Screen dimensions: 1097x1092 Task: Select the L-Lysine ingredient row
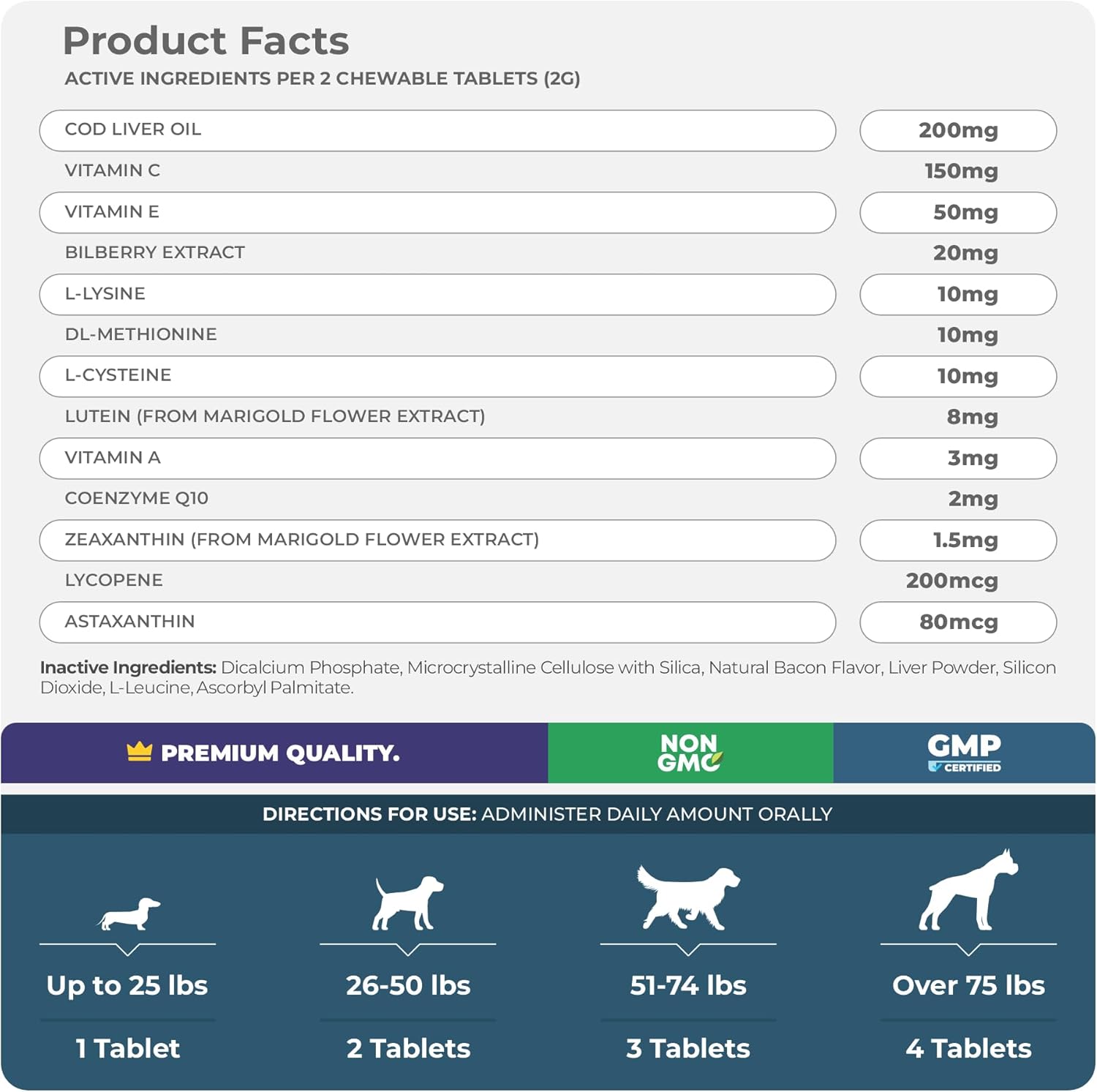[x=437, y=294]
